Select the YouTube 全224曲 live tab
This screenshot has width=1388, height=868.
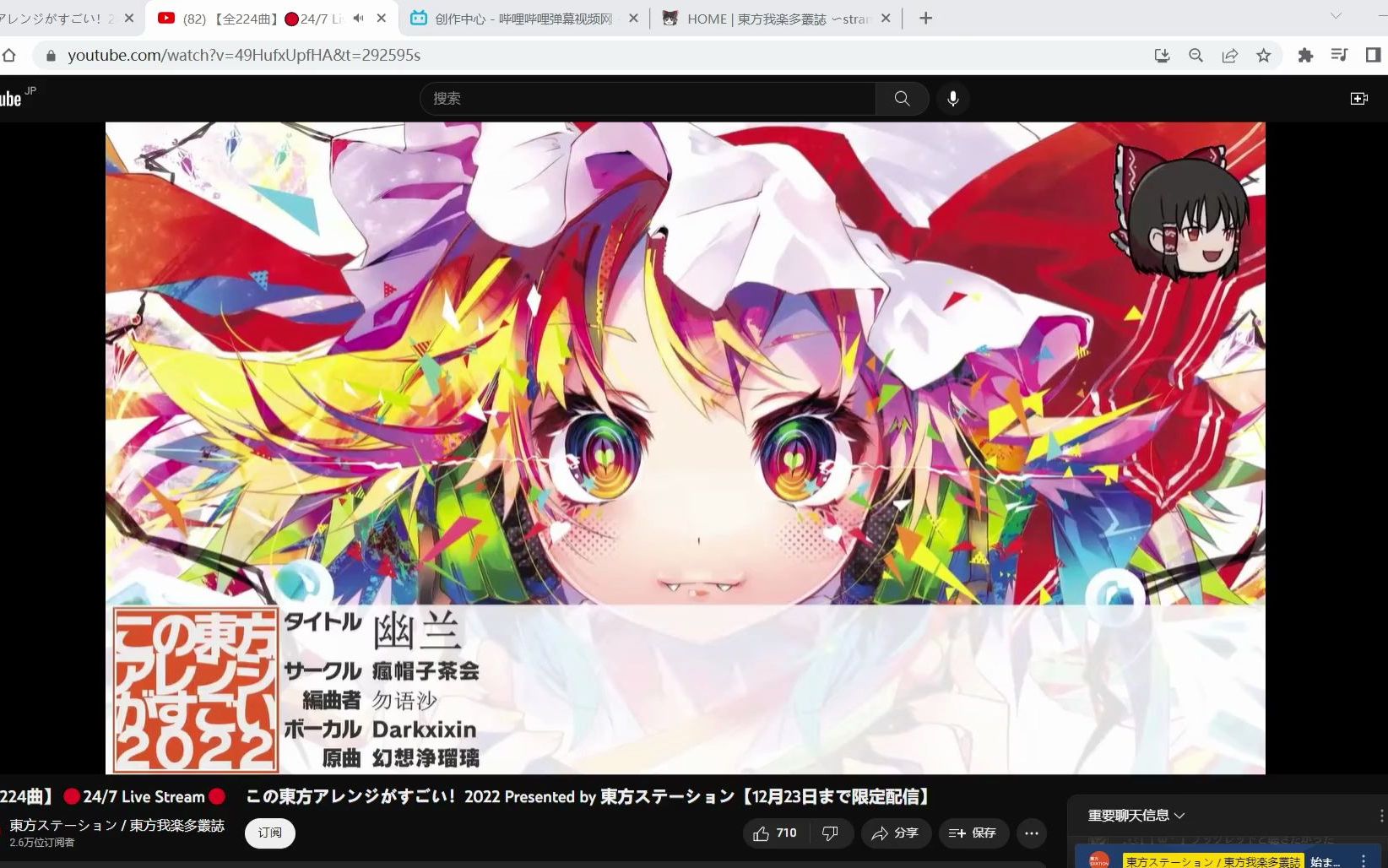(x=270, y=18)
